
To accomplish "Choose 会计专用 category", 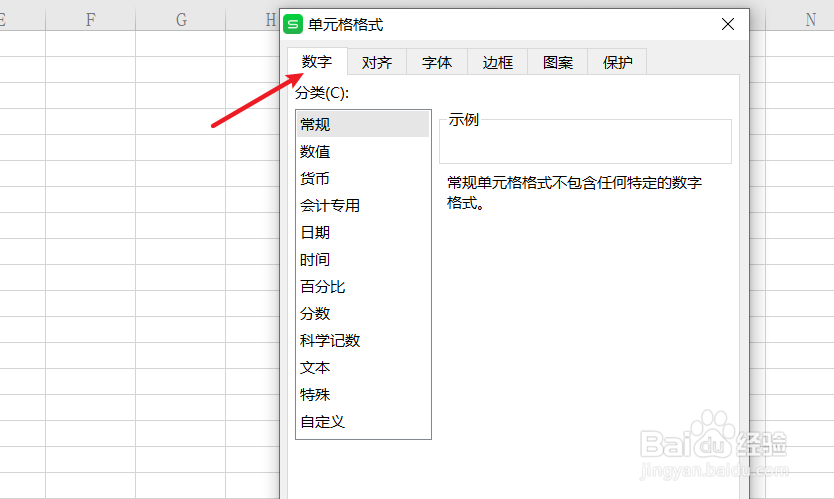I will (x=363, y=205).
